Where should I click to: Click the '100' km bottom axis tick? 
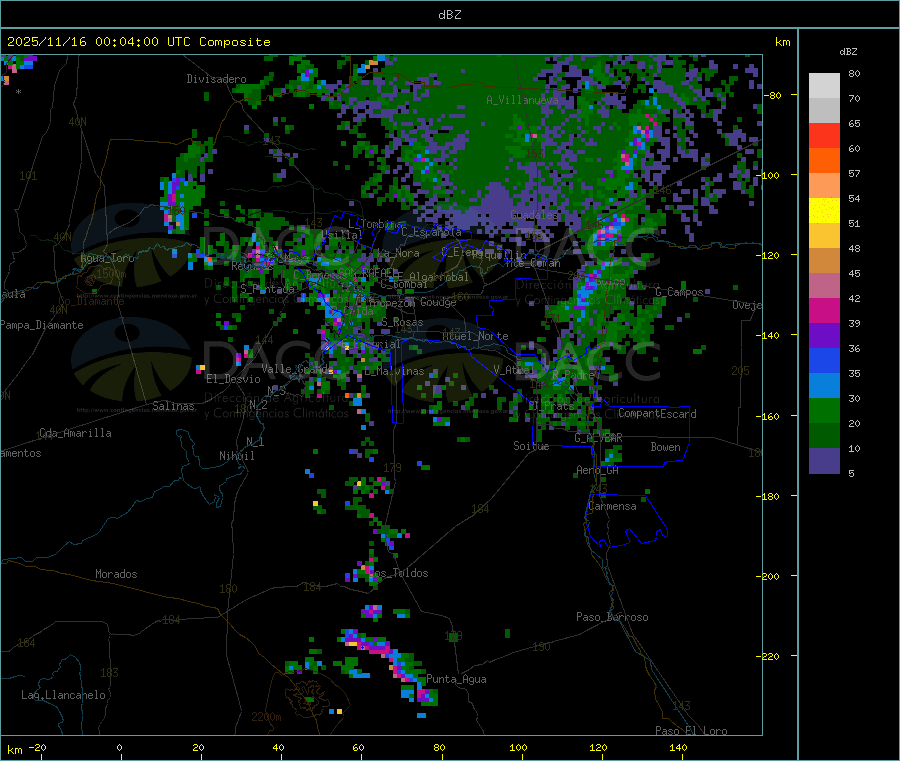point(518,747)
